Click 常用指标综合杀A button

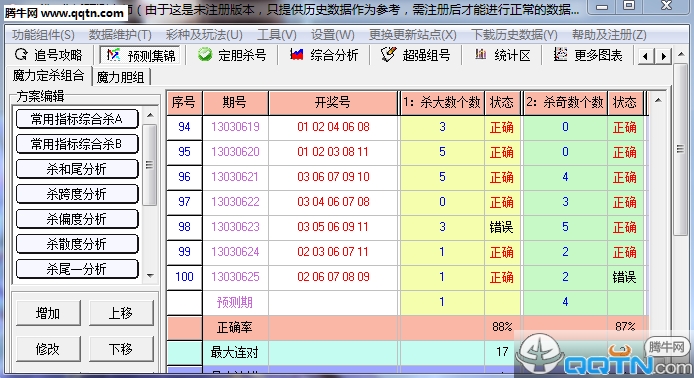77,119
